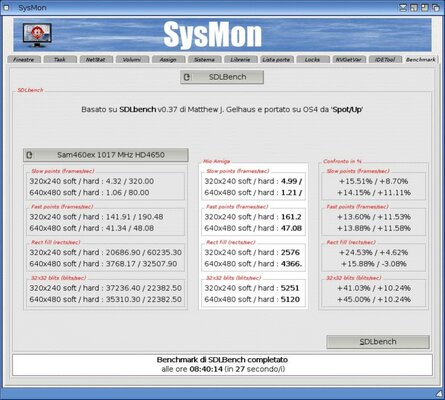Open the NetStat tab
The width and height of the screenshot is (445, 400).
[96, 59]
